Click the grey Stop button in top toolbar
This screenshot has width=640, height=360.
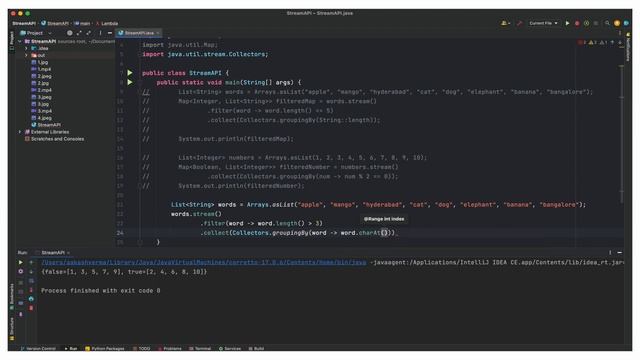coord(596,23)
